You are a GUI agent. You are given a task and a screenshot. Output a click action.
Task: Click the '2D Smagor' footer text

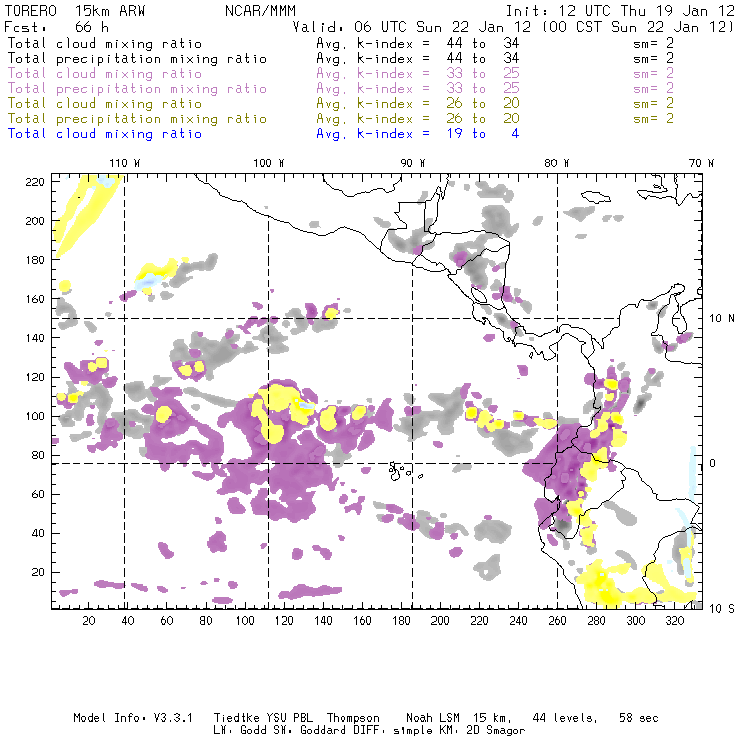pos(496,731)
